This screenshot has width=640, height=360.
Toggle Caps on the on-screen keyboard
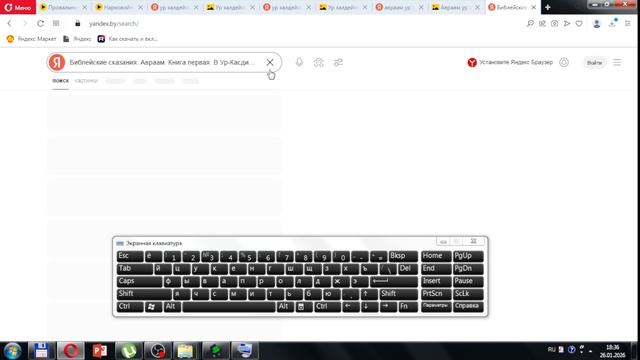point(139,281)
